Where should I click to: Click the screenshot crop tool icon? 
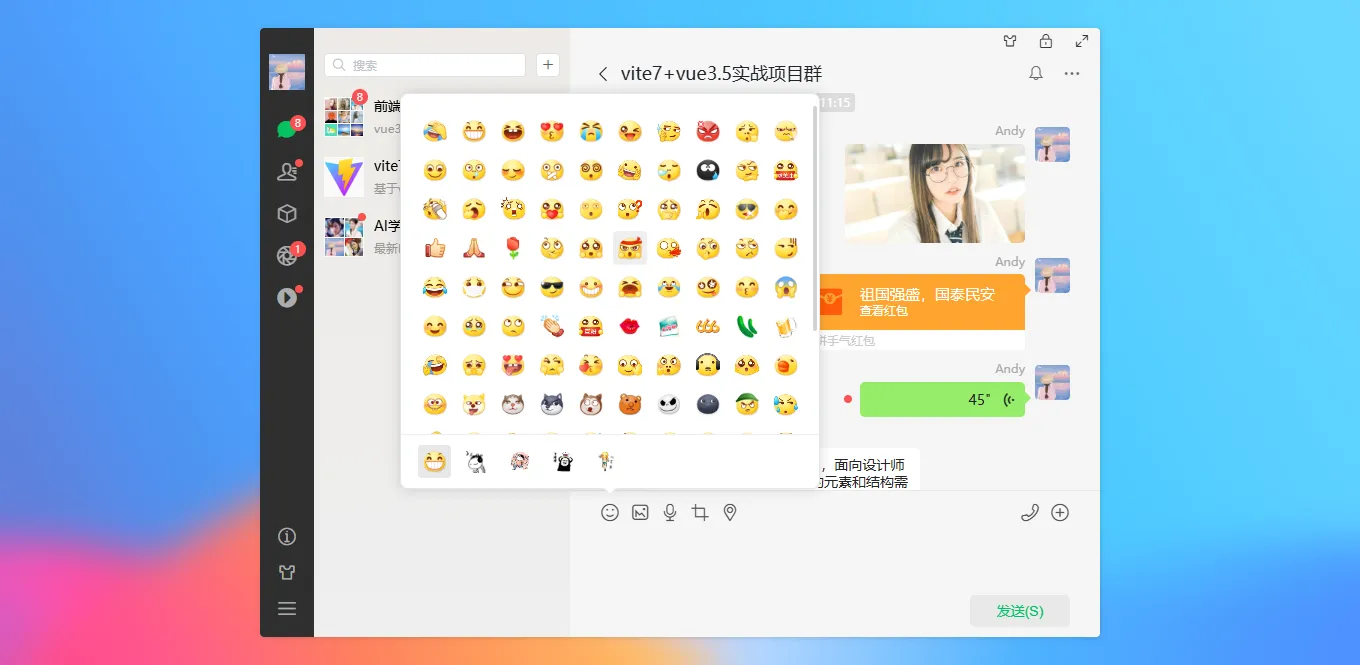click(x=700, y=512)
